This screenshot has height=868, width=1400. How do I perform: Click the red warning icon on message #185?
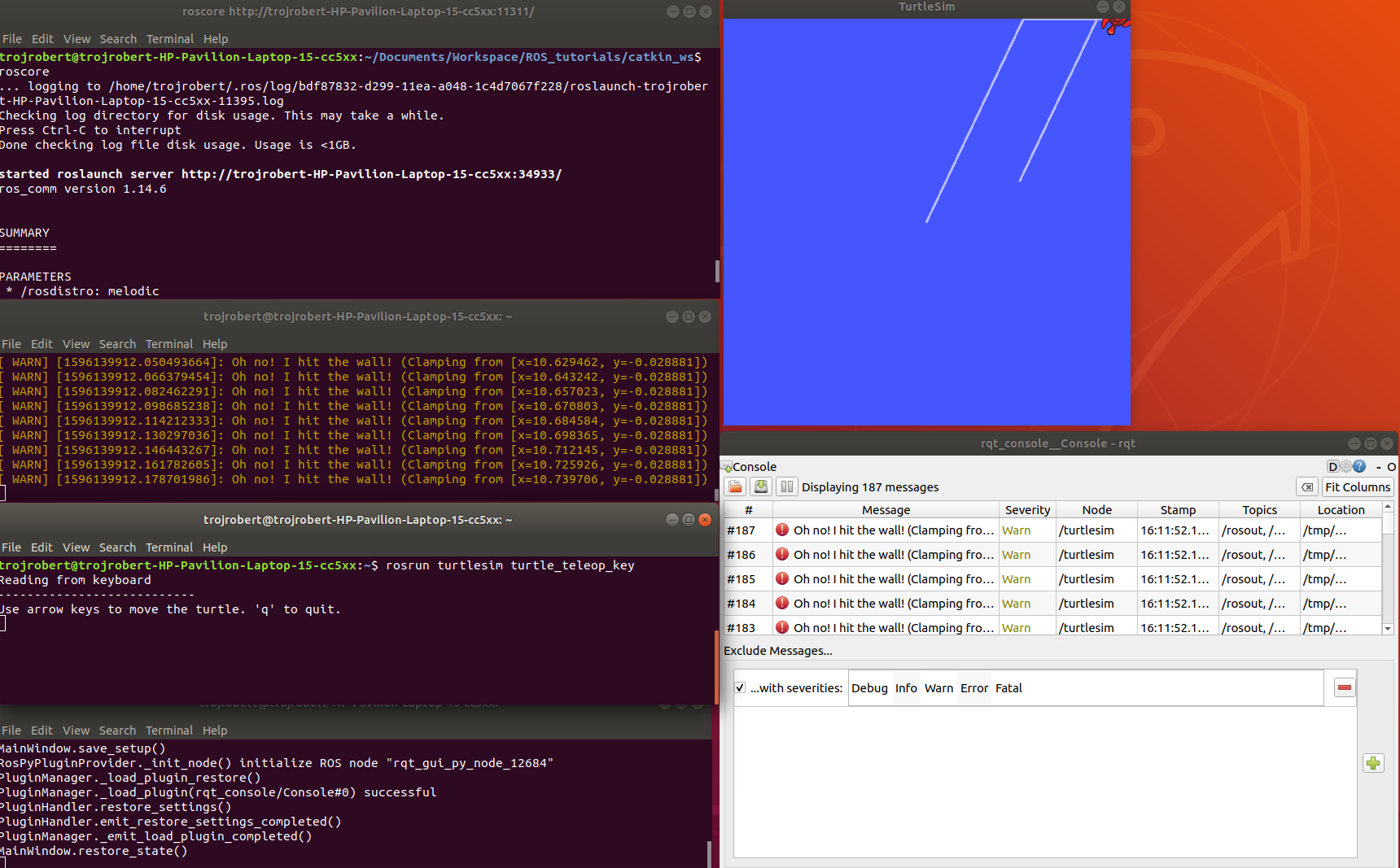pyautogui.click(x=782, y=578)
